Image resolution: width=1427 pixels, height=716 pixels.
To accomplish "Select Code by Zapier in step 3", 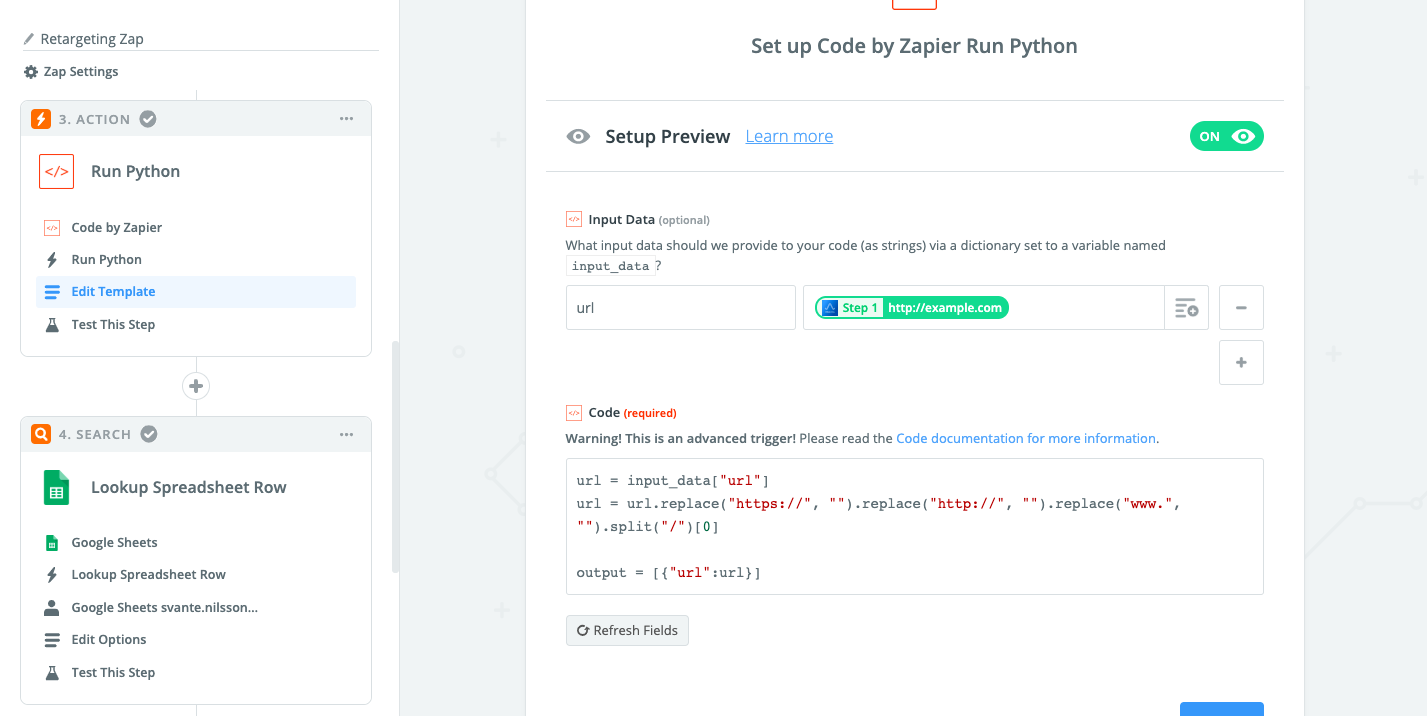I will pyautogui.click(x=116, y=227).
